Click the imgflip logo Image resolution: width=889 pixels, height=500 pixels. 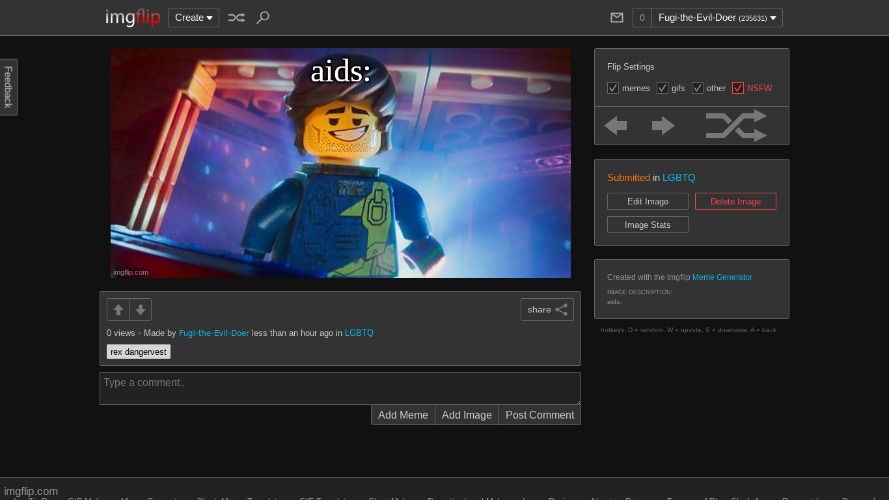pyautogui.click(x=133, y=18)
